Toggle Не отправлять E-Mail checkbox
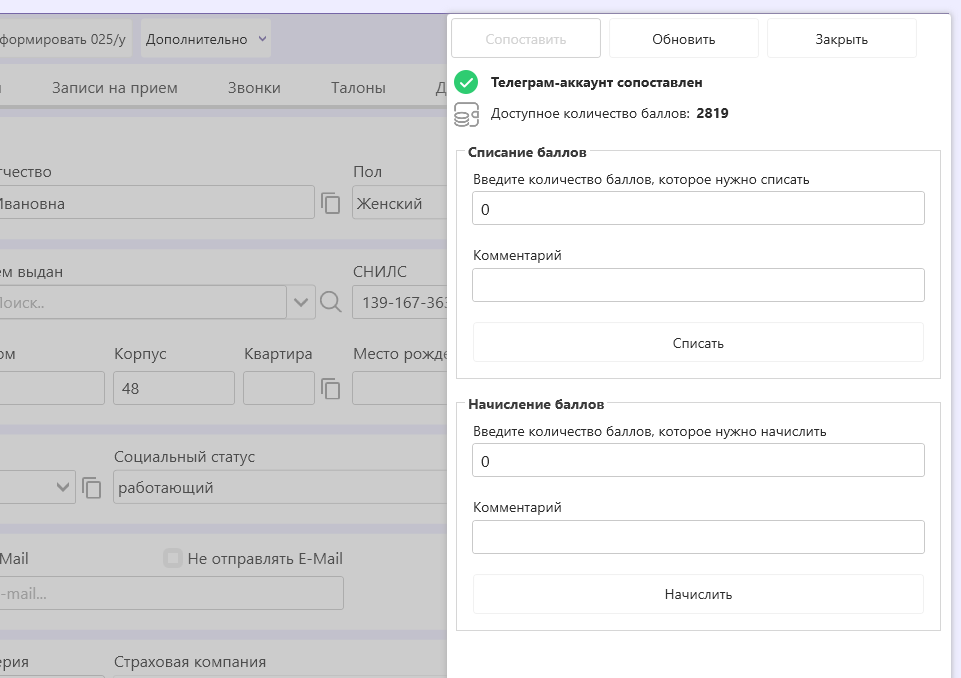The width and height of the screenshot is (961, 678). coord(173,558)
